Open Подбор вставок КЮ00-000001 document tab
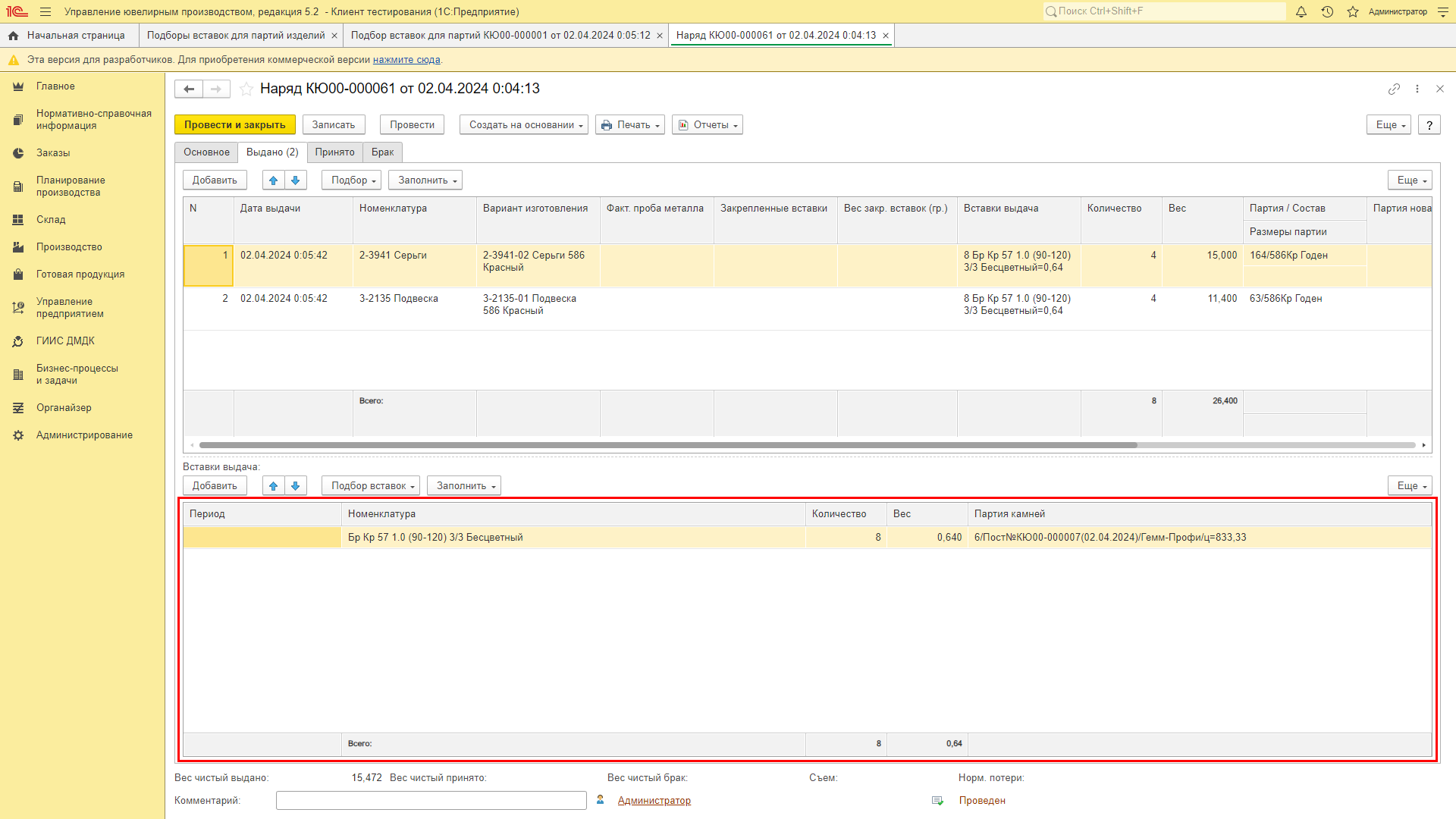The image size is (1456, 819). (500, 36)
